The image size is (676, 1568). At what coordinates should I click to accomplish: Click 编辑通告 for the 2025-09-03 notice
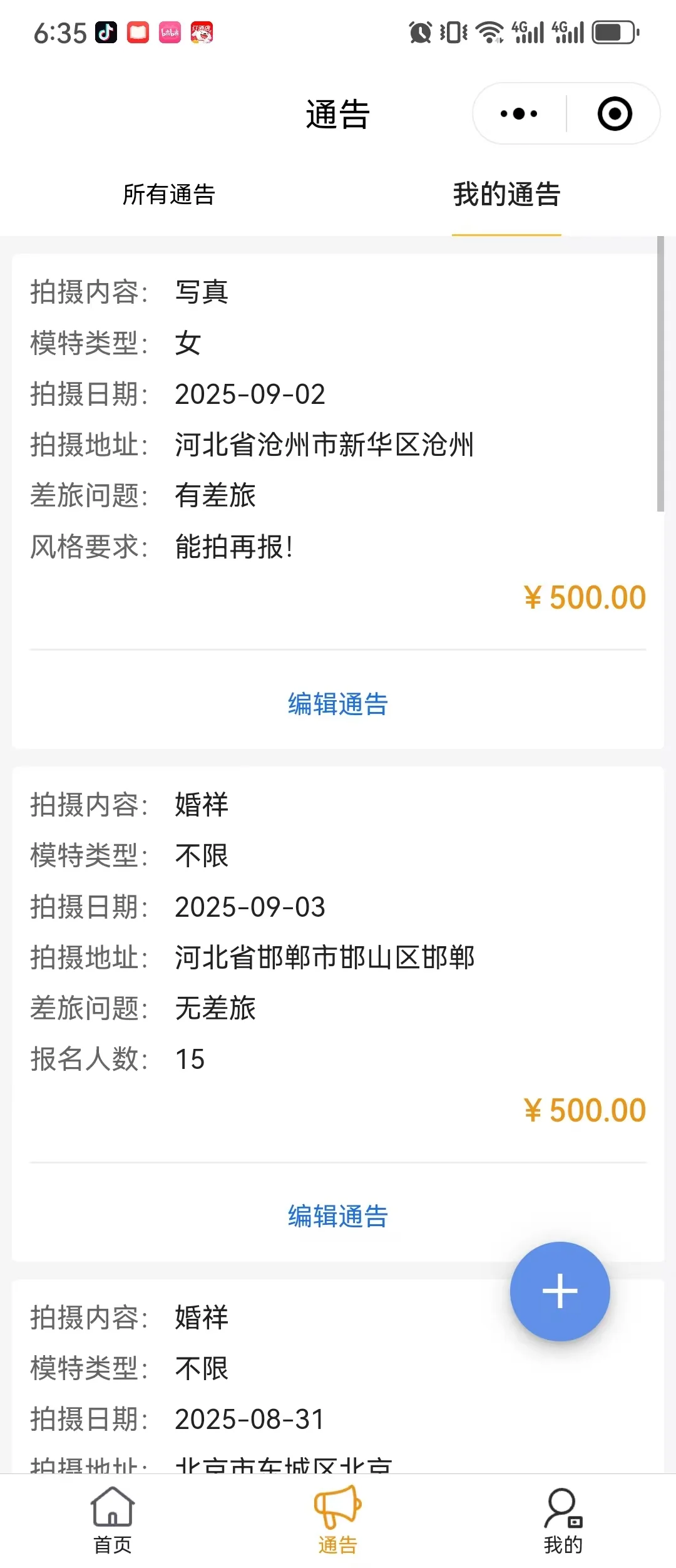(338, 1216)
